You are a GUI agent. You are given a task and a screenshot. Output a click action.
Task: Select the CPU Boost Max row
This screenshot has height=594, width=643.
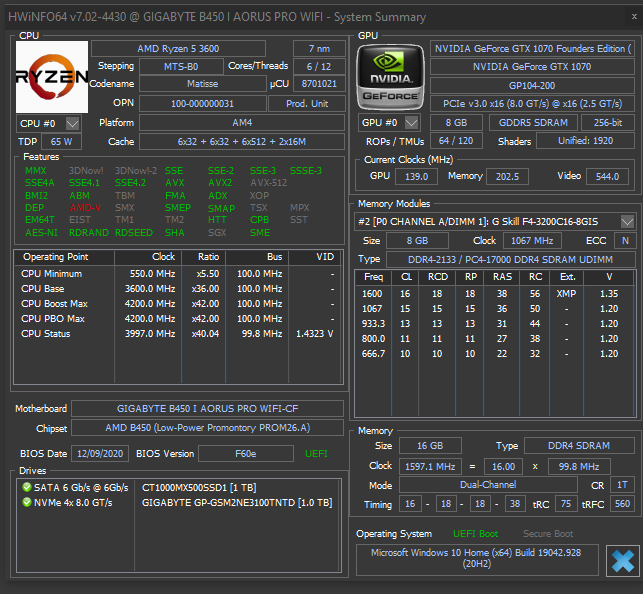tap(178, 304)
